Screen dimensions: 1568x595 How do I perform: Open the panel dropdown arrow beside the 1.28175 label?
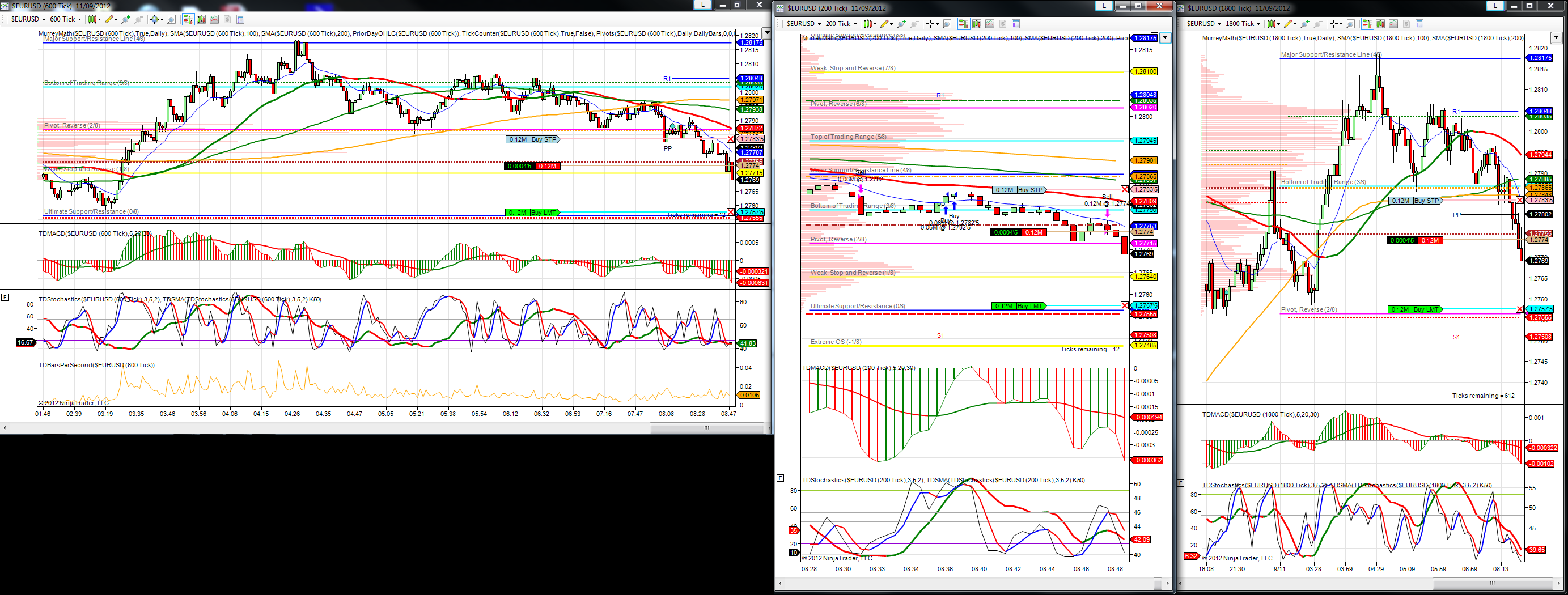coord(1165,38)
